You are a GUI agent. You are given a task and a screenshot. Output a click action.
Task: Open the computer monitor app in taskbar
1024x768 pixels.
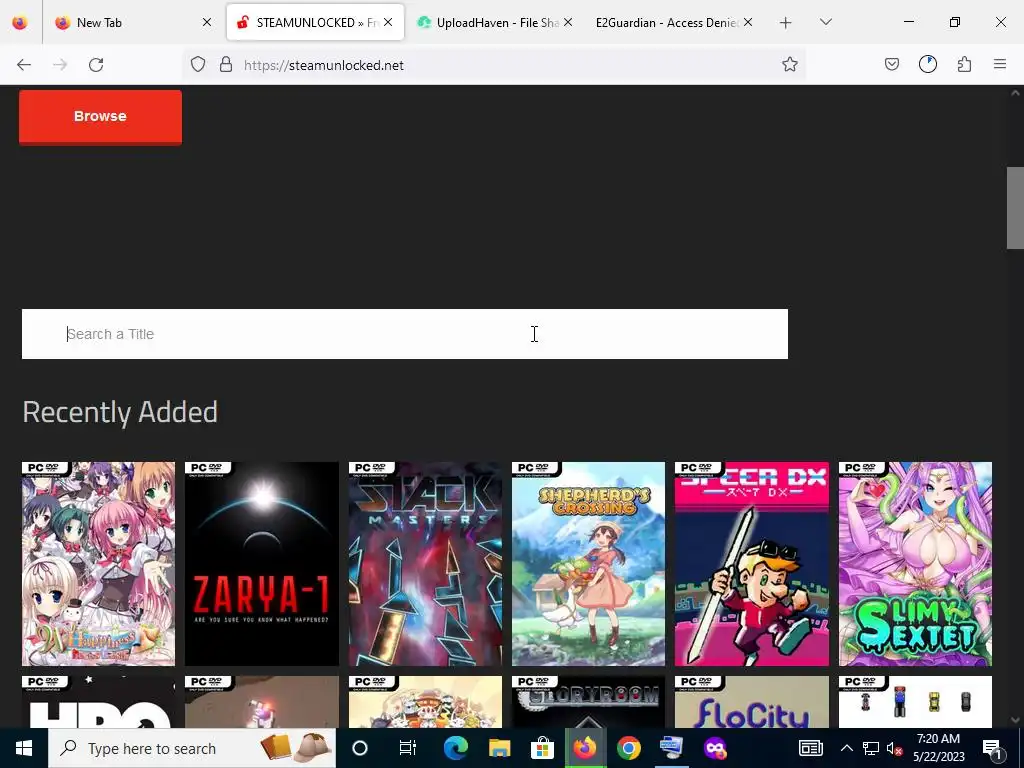671,748
